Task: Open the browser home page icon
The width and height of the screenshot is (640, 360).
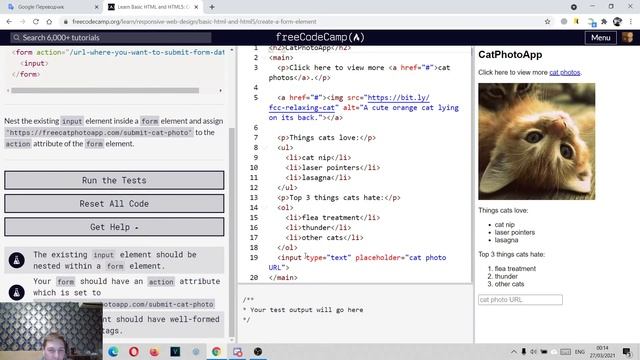Action: click(x=49, y=22)
